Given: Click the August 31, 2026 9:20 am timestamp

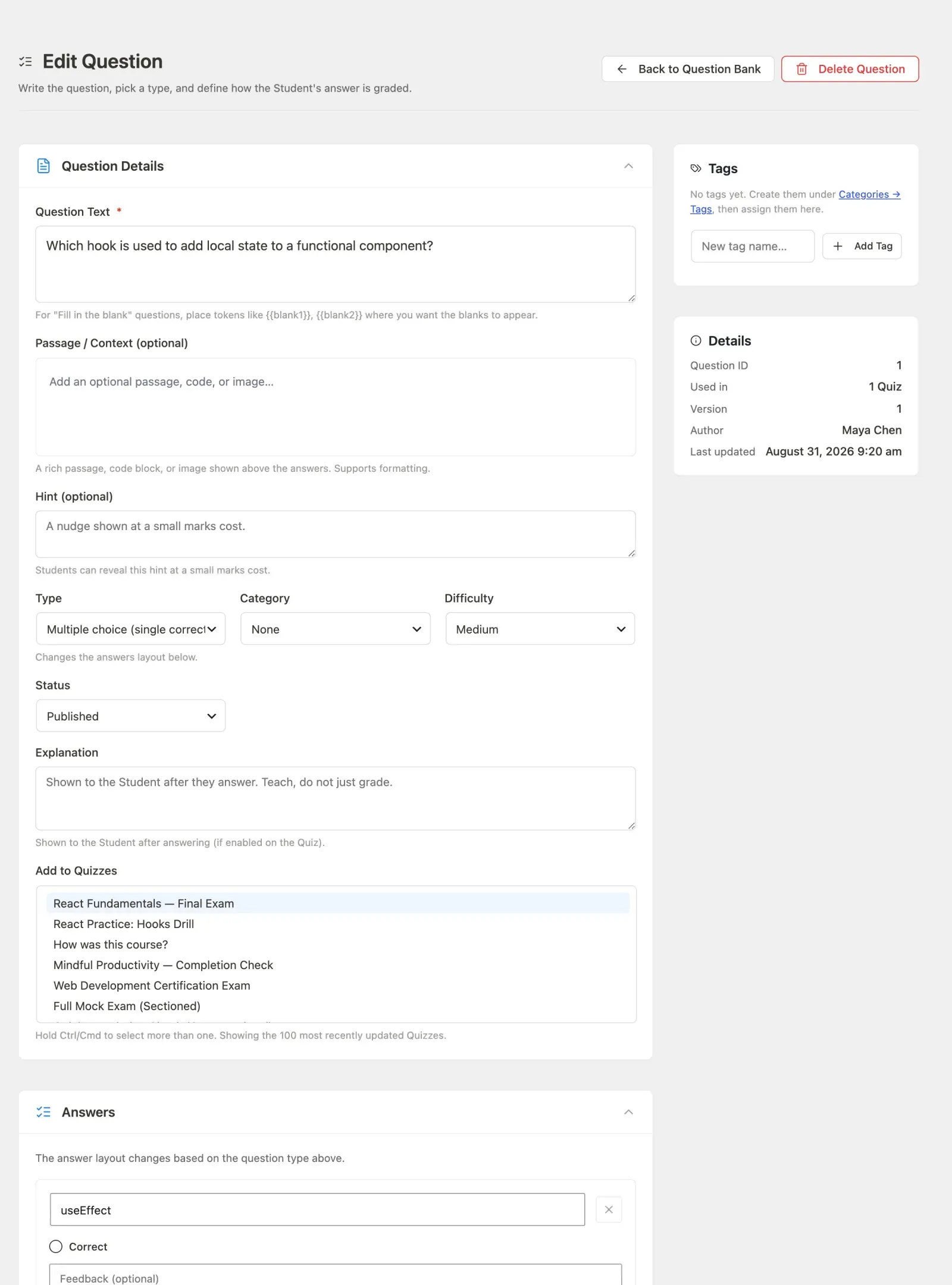Looking at the screenshot, I should [834, 452].
